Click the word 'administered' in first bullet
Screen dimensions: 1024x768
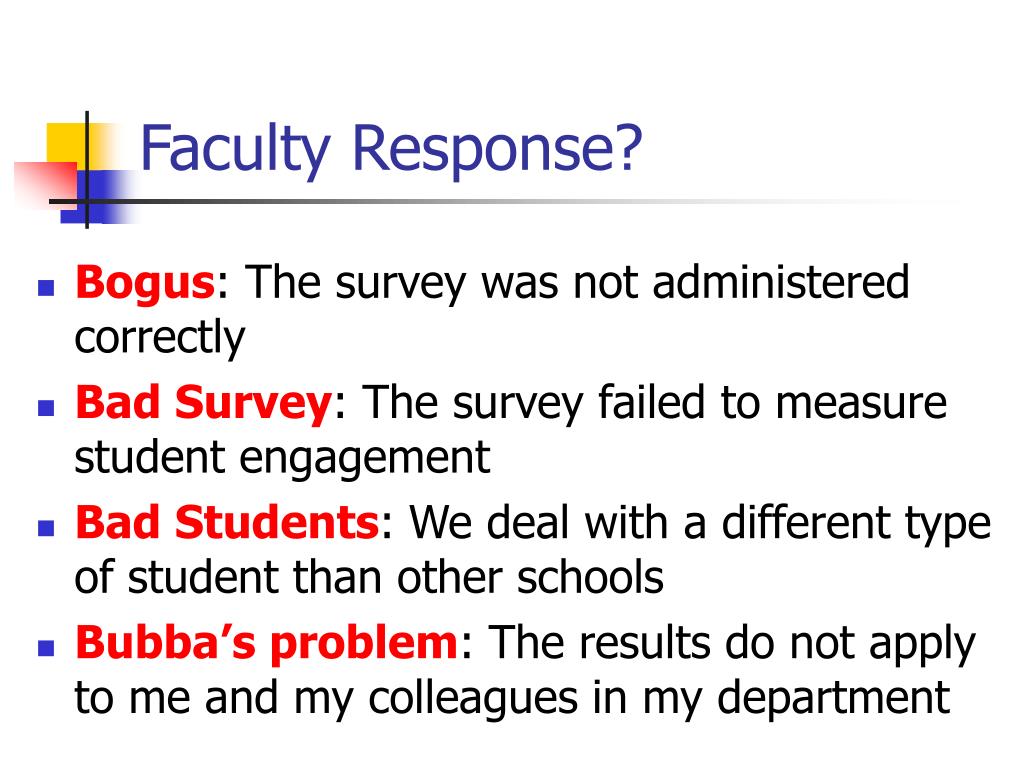(780, 283)
